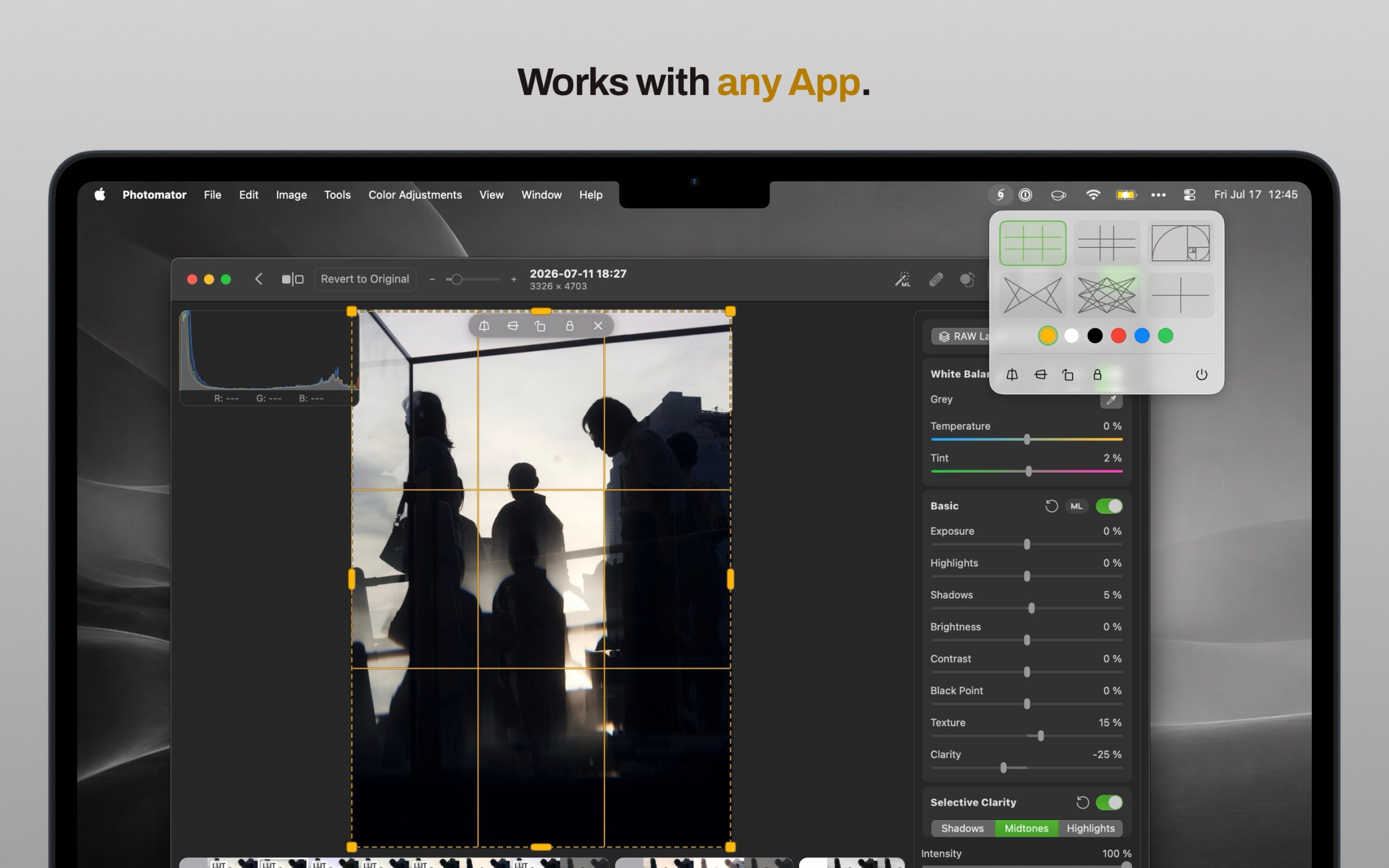Open the Color Adjustments menu

[415, 195]
